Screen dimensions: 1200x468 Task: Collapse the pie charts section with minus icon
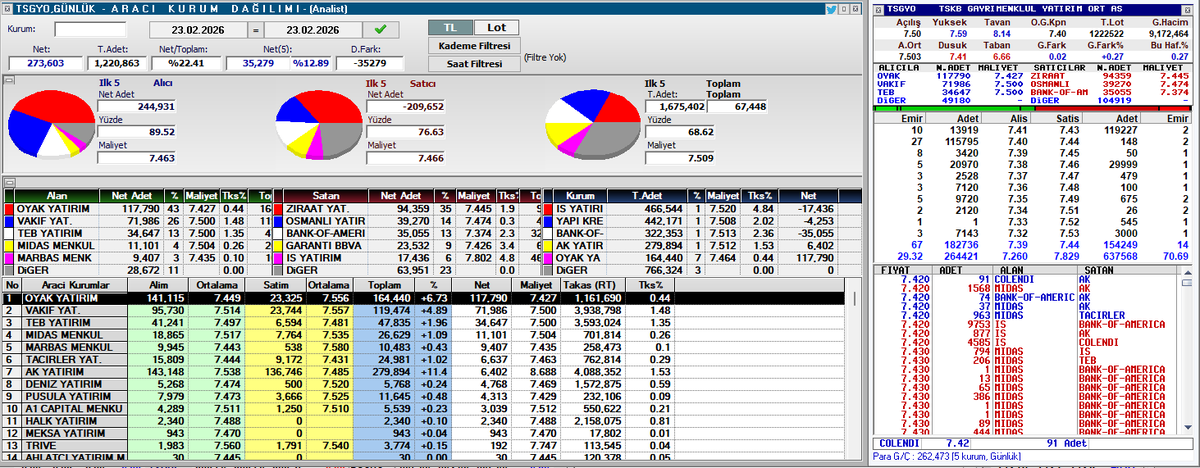[x=7, y=79]
